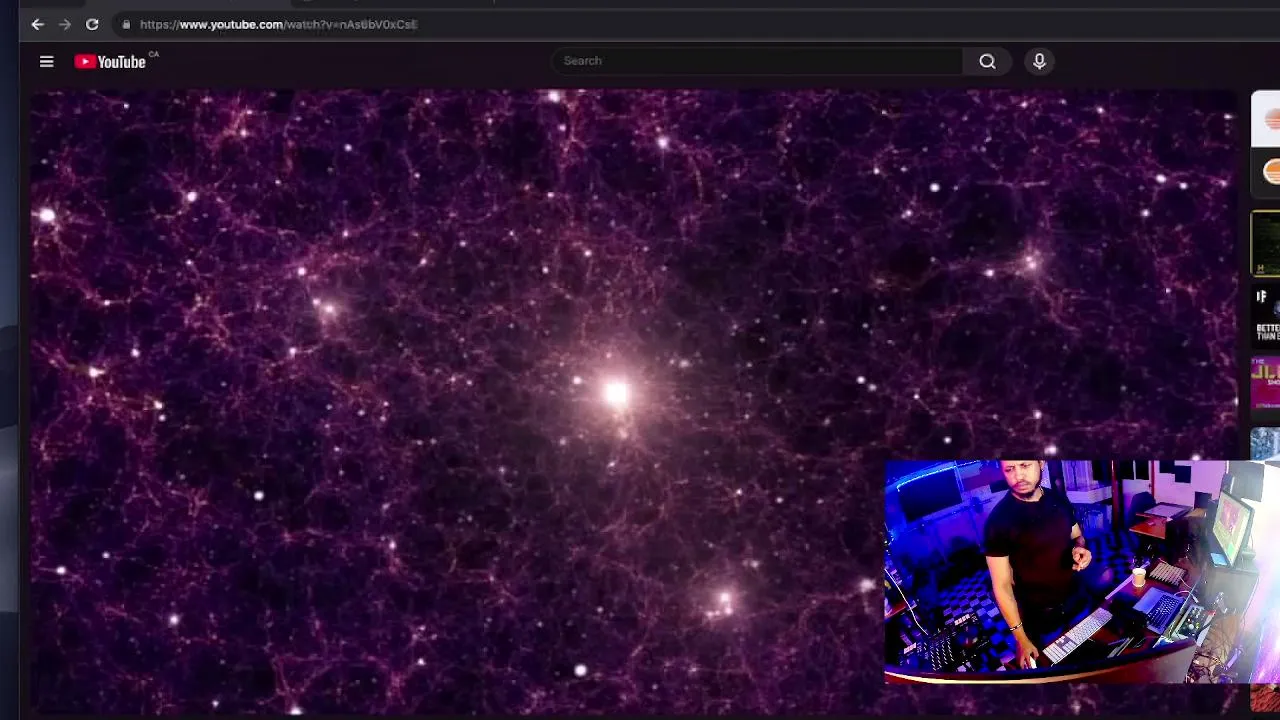This screenshot has height=720, width=1280.
Task: Open the green-bordered dark sidebar thumbnail
Action: [1265, 243]
